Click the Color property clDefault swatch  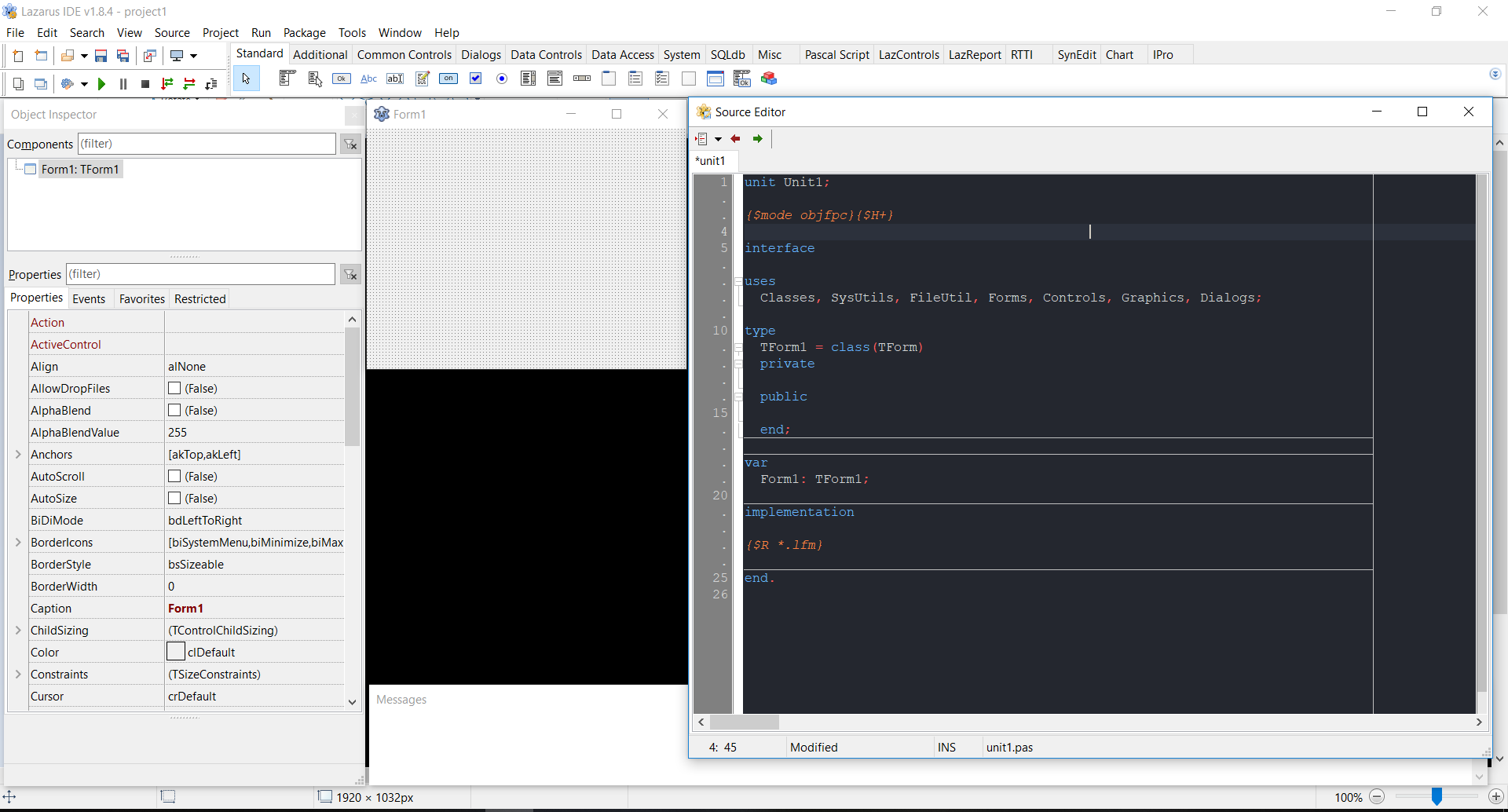point(176,652)
